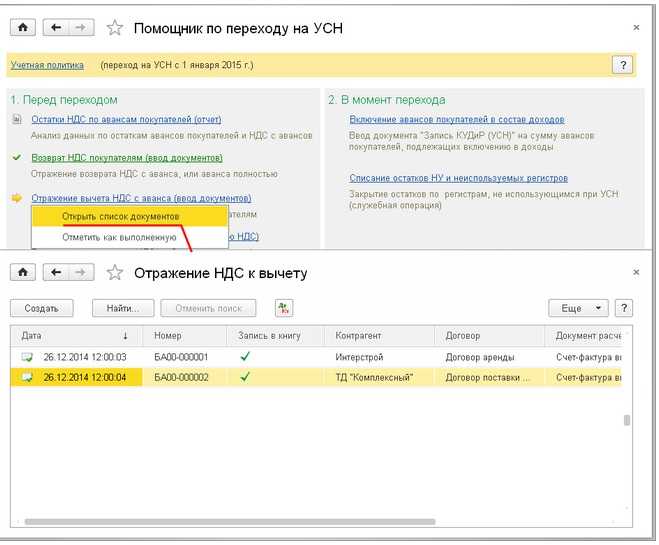Image resolution: width=659 pixels, height=545 pixels.
Task: Open Включение авансов покупателей в состав доходов
Action: (x=457, y=119)
